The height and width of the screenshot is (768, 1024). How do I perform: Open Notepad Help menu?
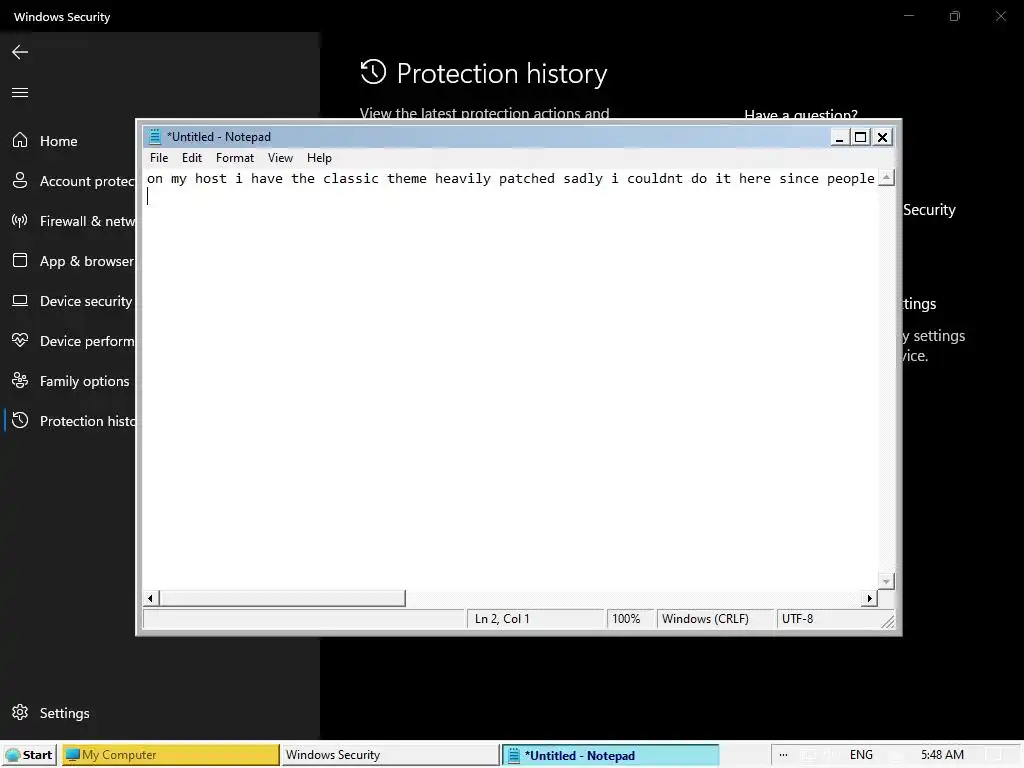coord(319,158)
